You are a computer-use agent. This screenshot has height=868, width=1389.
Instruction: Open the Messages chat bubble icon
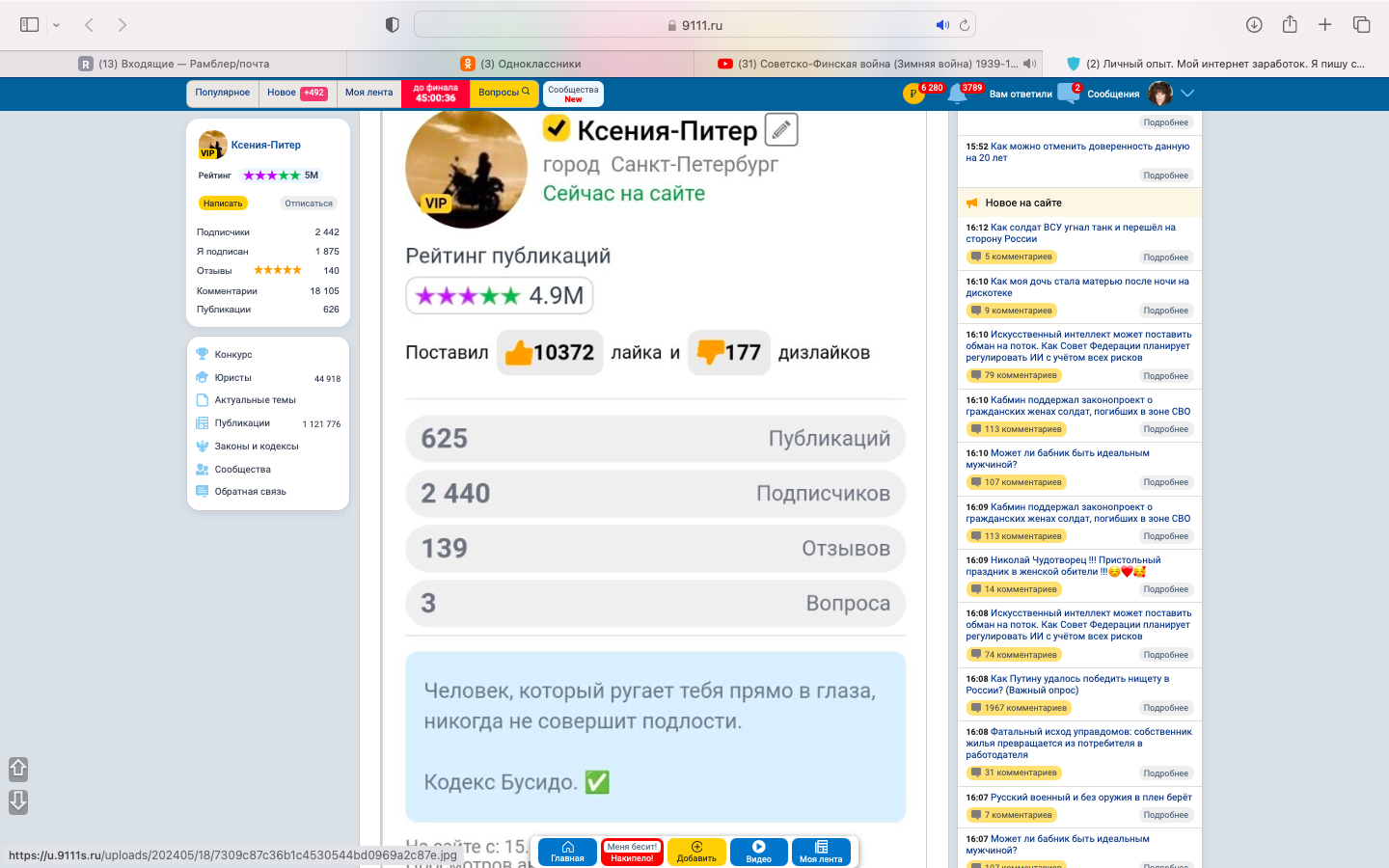[x=1068, y=94]
